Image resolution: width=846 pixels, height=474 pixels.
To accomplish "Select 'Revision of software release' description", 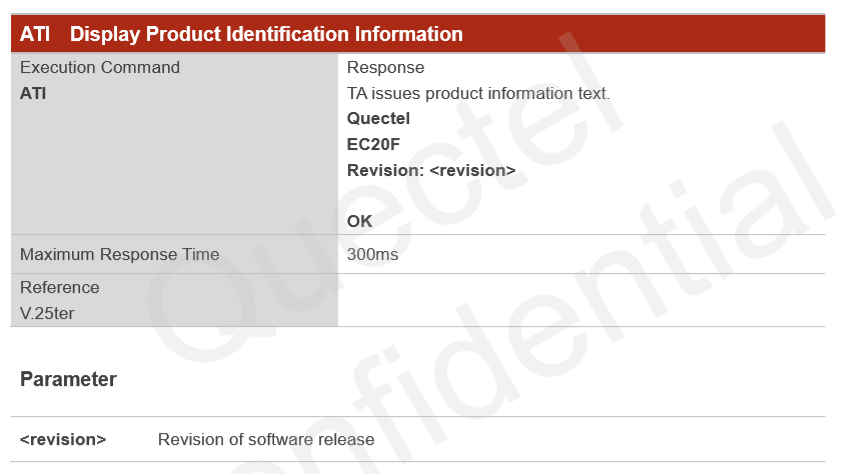I will click(266, 440).
